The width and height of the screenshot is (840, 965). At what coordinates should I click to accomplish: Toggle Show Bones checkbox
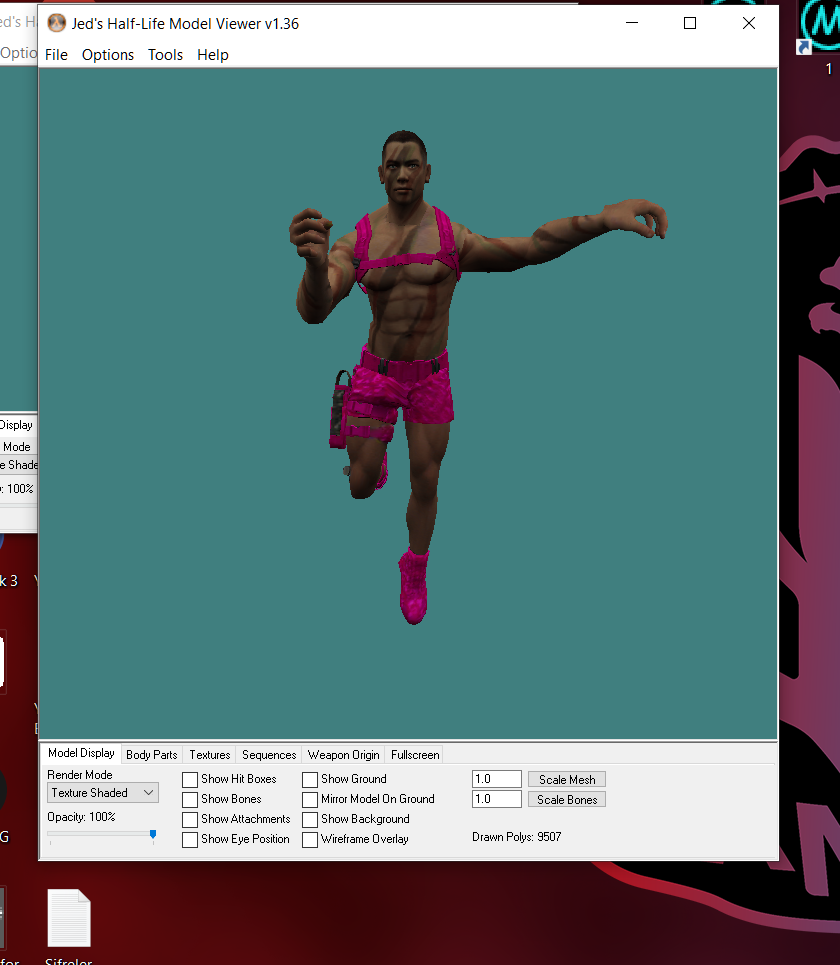click(190, 799)
